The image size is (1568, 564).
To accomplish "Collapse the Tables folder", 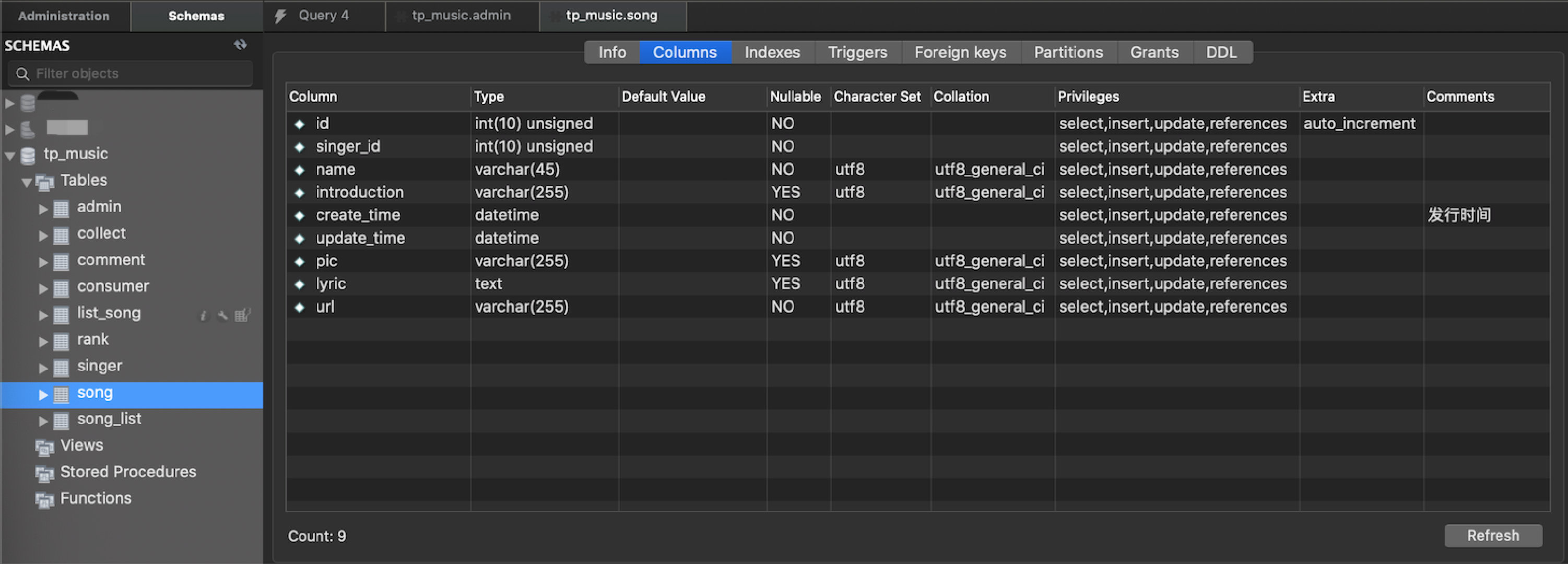I will (x=26, y=182).
